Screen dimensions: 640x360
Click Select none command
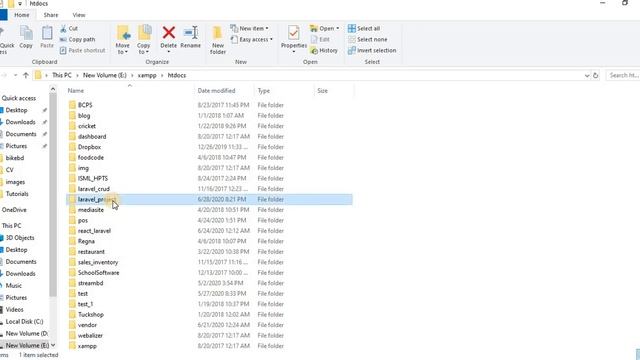[367, 40]
